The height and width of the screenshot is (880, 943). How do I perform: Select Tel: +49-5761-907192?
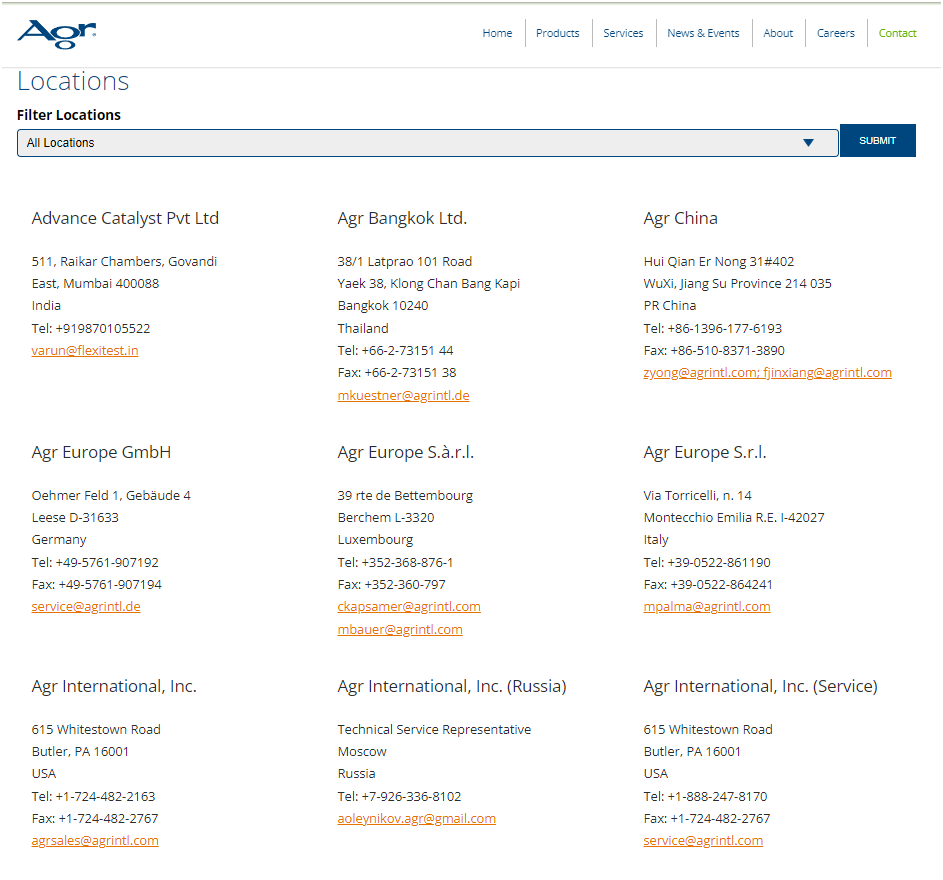pos(95,562)
